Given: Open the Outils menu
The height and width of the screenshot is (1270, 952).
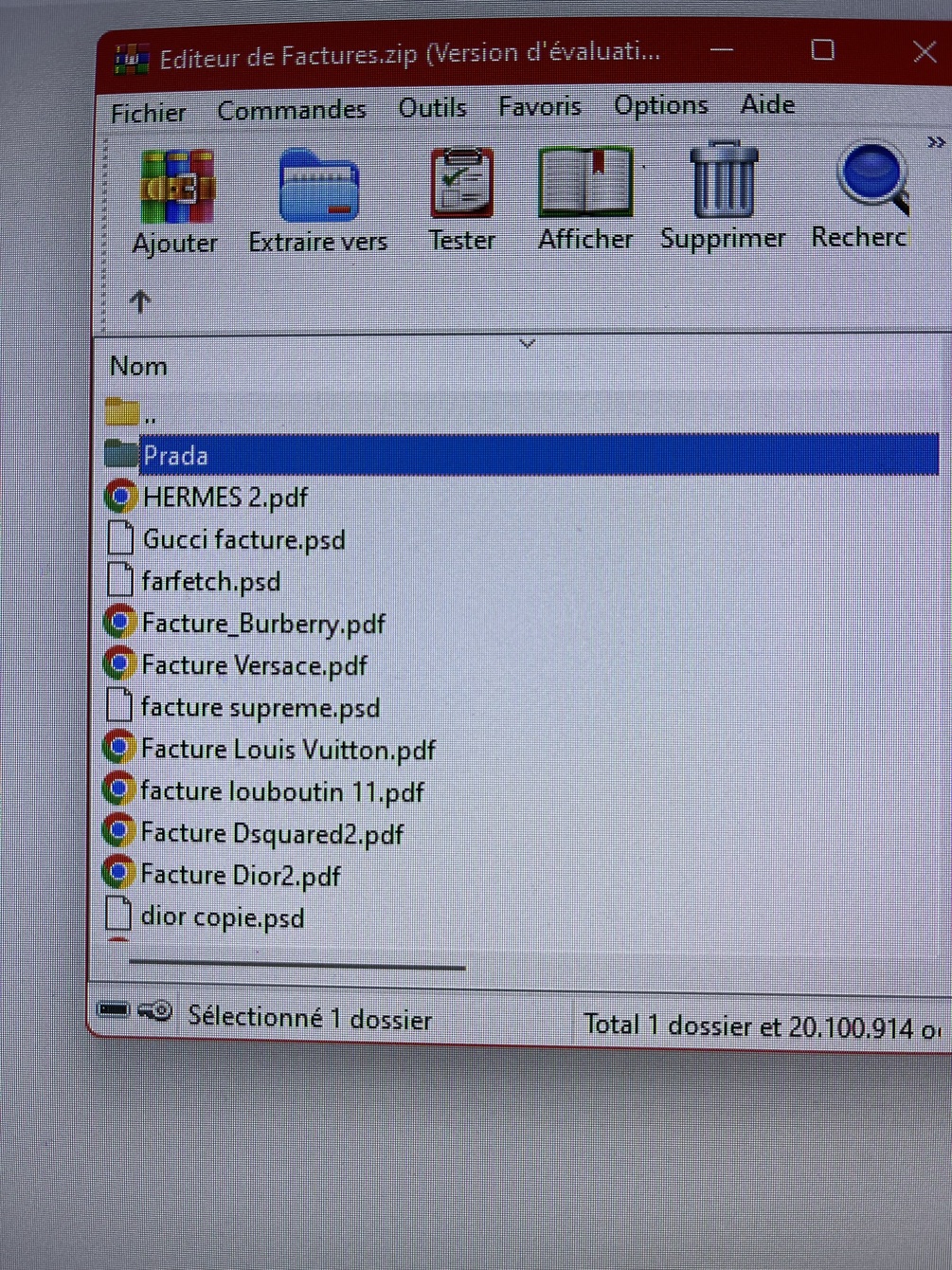Looking at the screenshot, I should click(x=433, y=108).
